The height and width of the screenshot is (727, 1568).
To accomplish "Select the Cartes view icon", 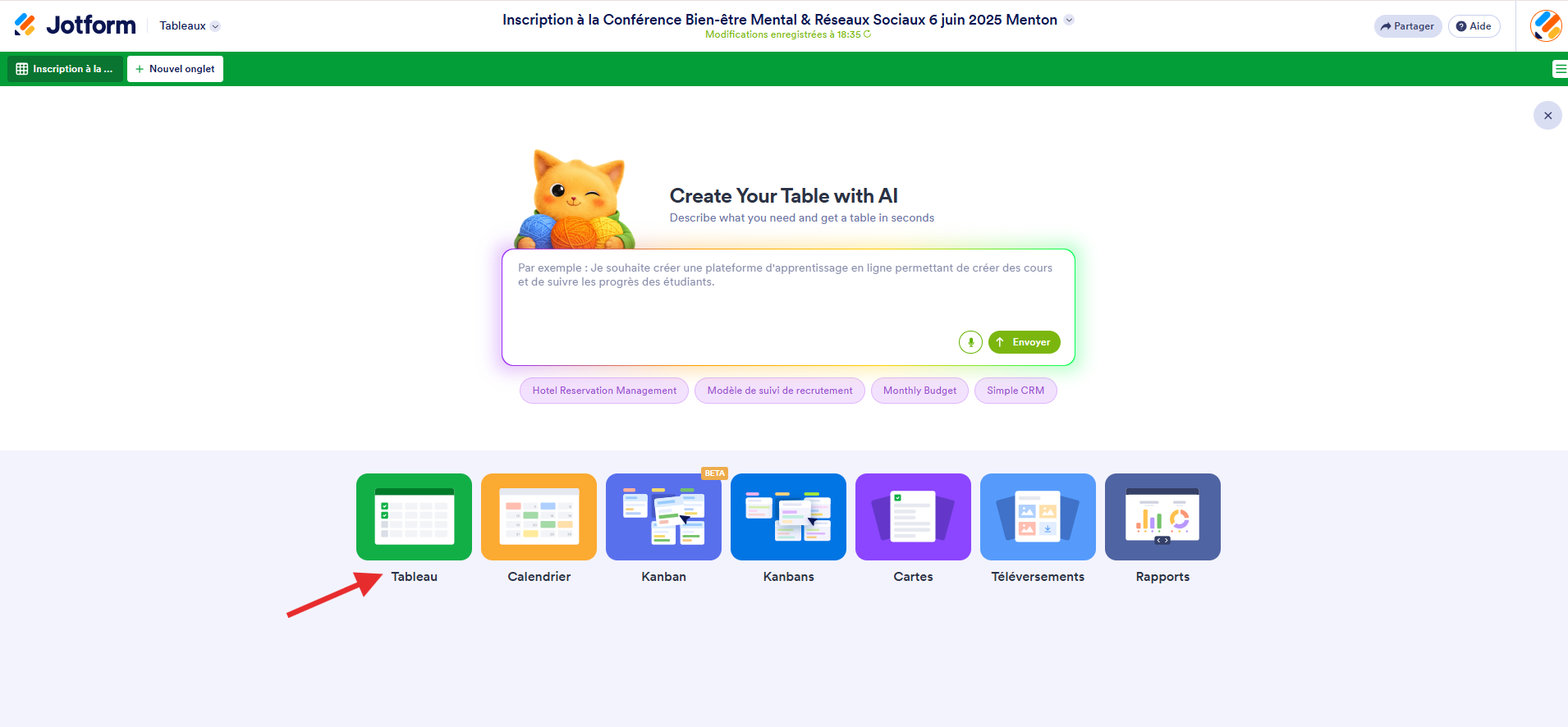I will coord(913,517).
